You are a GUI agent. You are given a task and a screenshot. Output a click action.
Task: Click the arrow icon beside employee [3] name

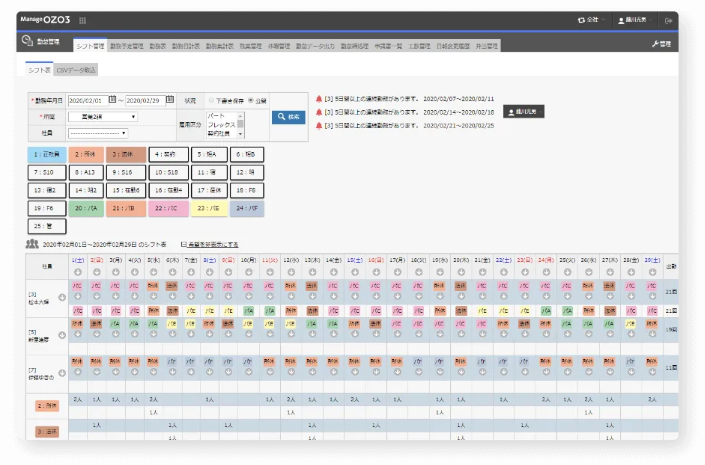[62, 294]
